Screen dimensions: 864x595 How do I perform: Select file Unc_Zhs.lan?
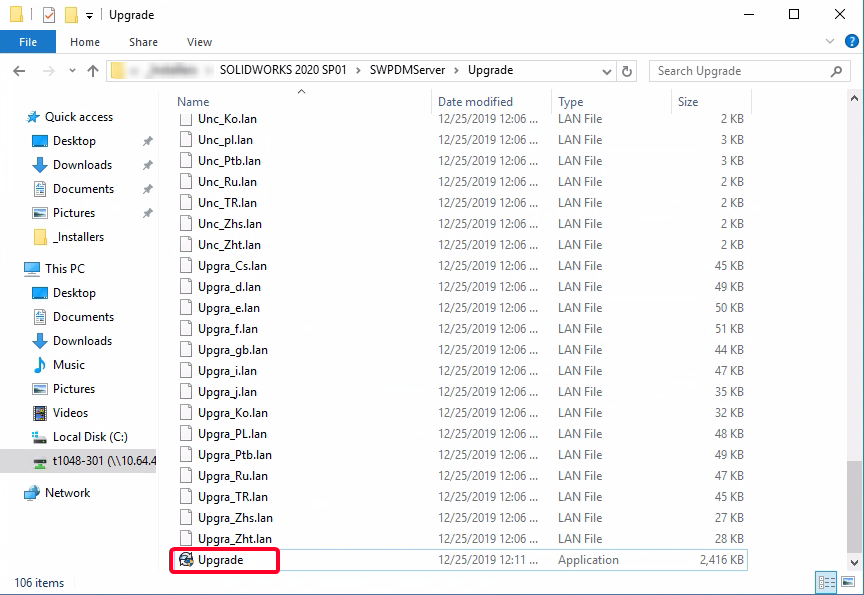(230, 224)
